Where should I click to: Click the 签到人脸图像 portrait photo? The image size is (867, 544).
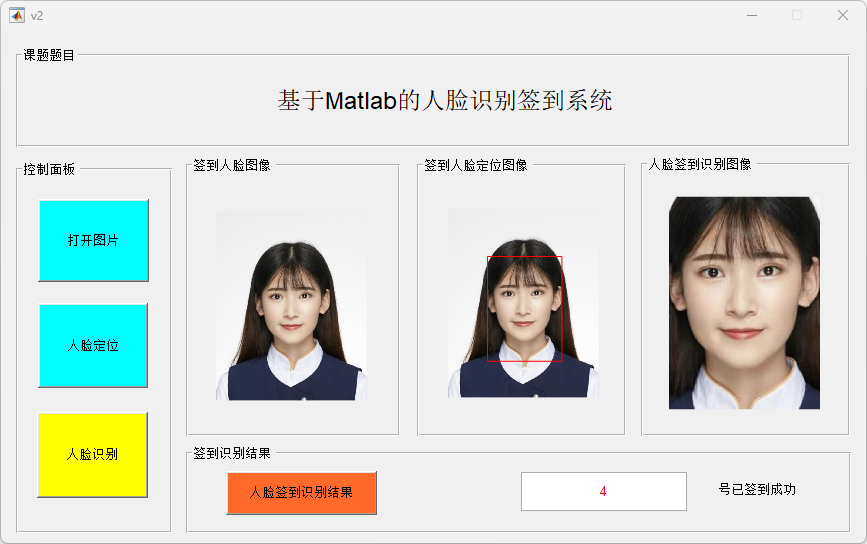(x=291, y=306)
